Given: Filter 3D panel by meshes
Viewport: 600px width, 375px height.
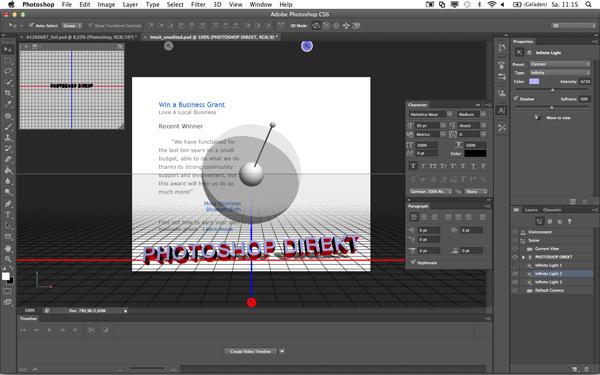Looking at the screenshot, I should pyautogui.click(x=550, y=221).
